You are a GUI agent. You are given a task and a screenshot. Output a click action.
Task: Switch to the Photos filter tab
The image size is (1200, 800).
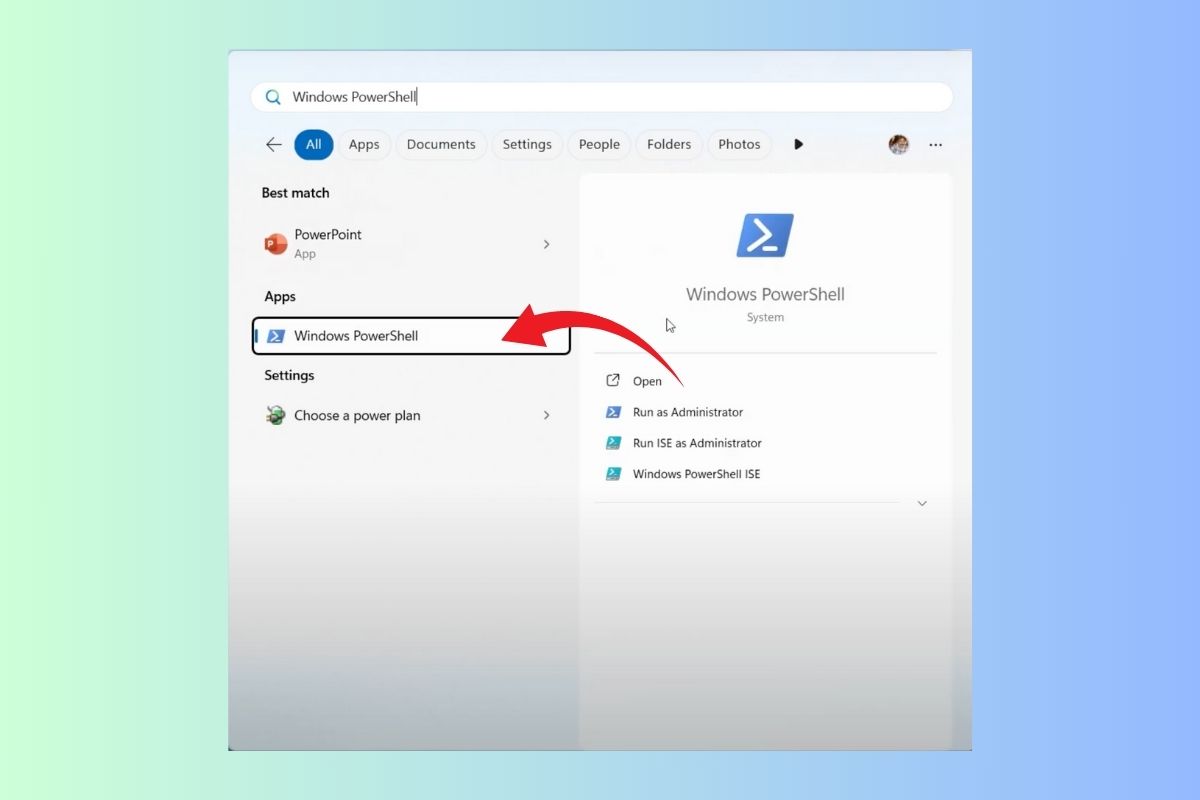pyautogui.click(x=739, y=144)
